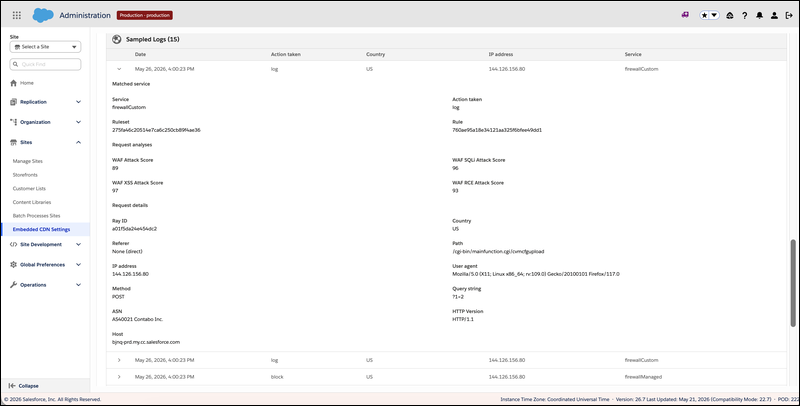Click the Operations wrench icon
Viewport: 800px width, 406px height.
tap(14, 285)
